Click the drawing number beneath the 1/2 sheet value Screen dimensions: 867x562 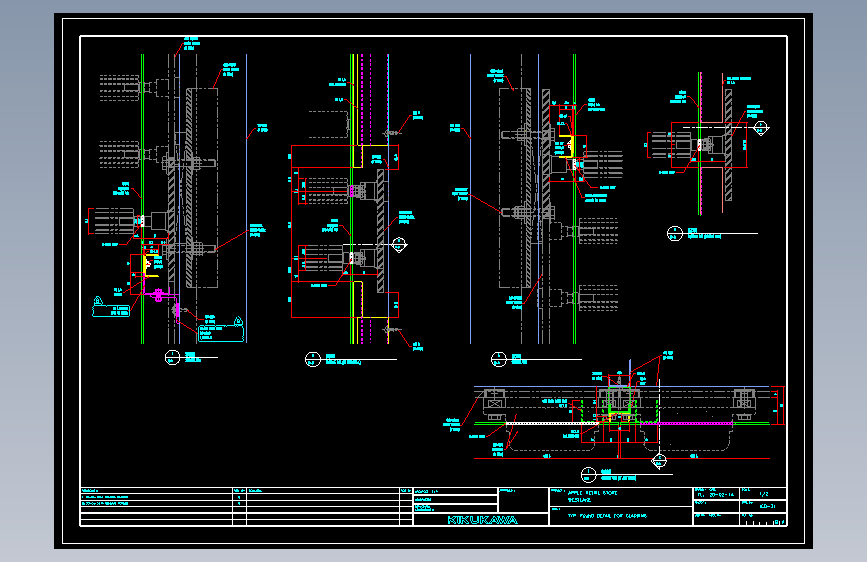click(x=767, y=506)
